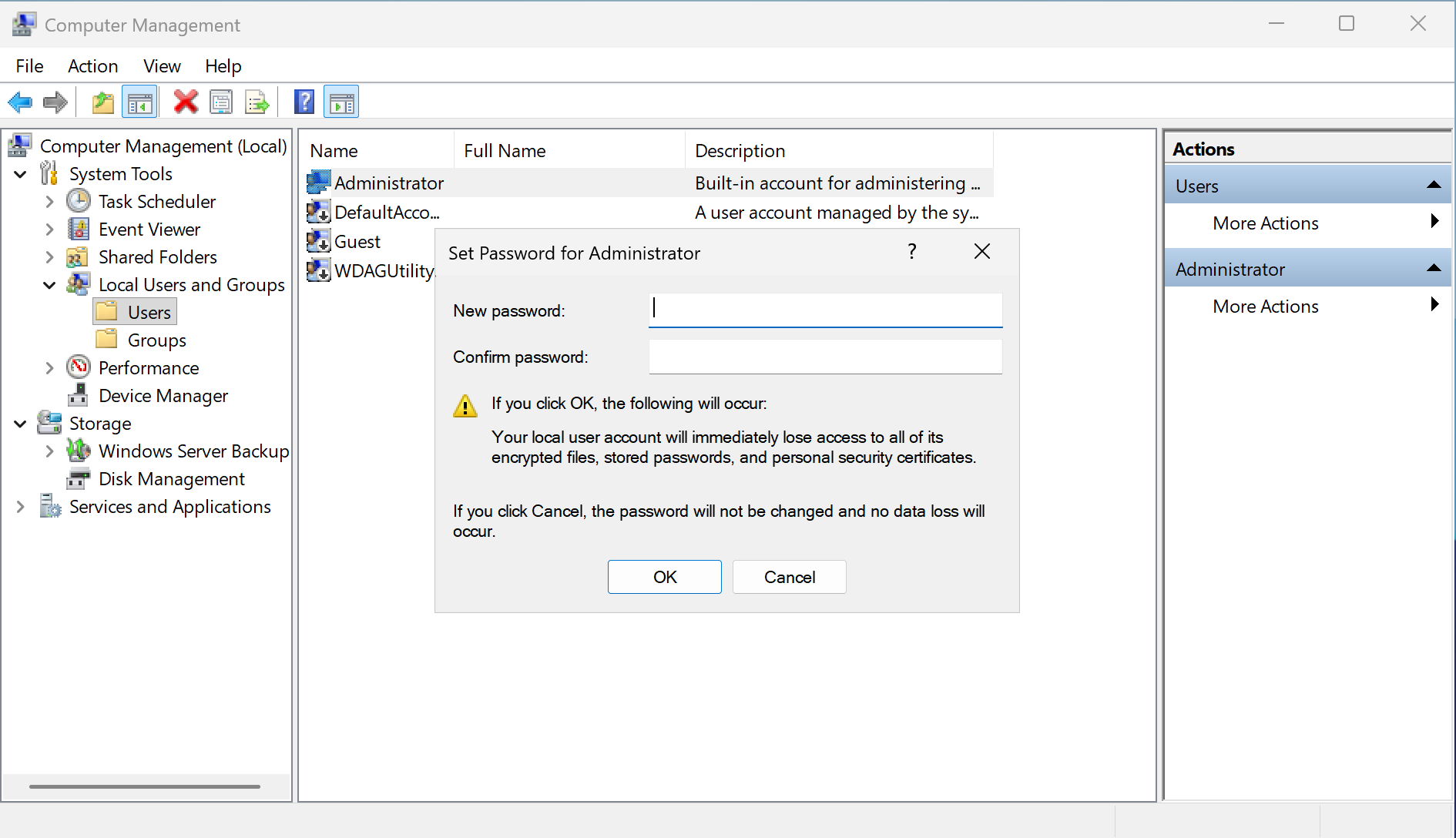Collapse the Users section in Actions pane

(1434, 185)
